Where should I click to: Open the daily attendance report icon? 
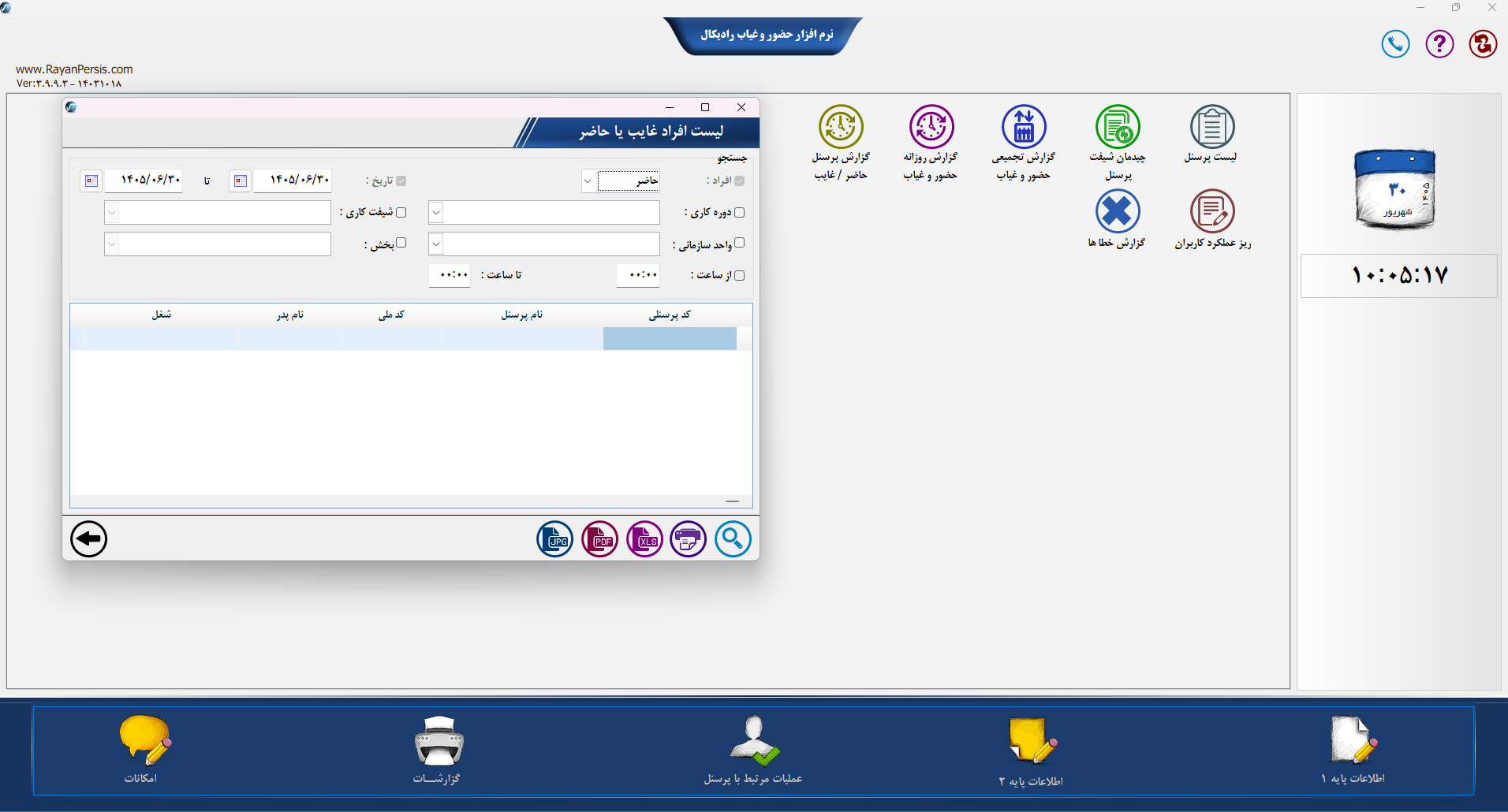(931, 127)
